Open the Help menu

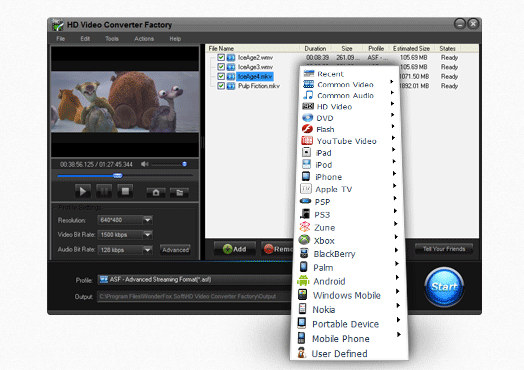[x=175, y=38]
